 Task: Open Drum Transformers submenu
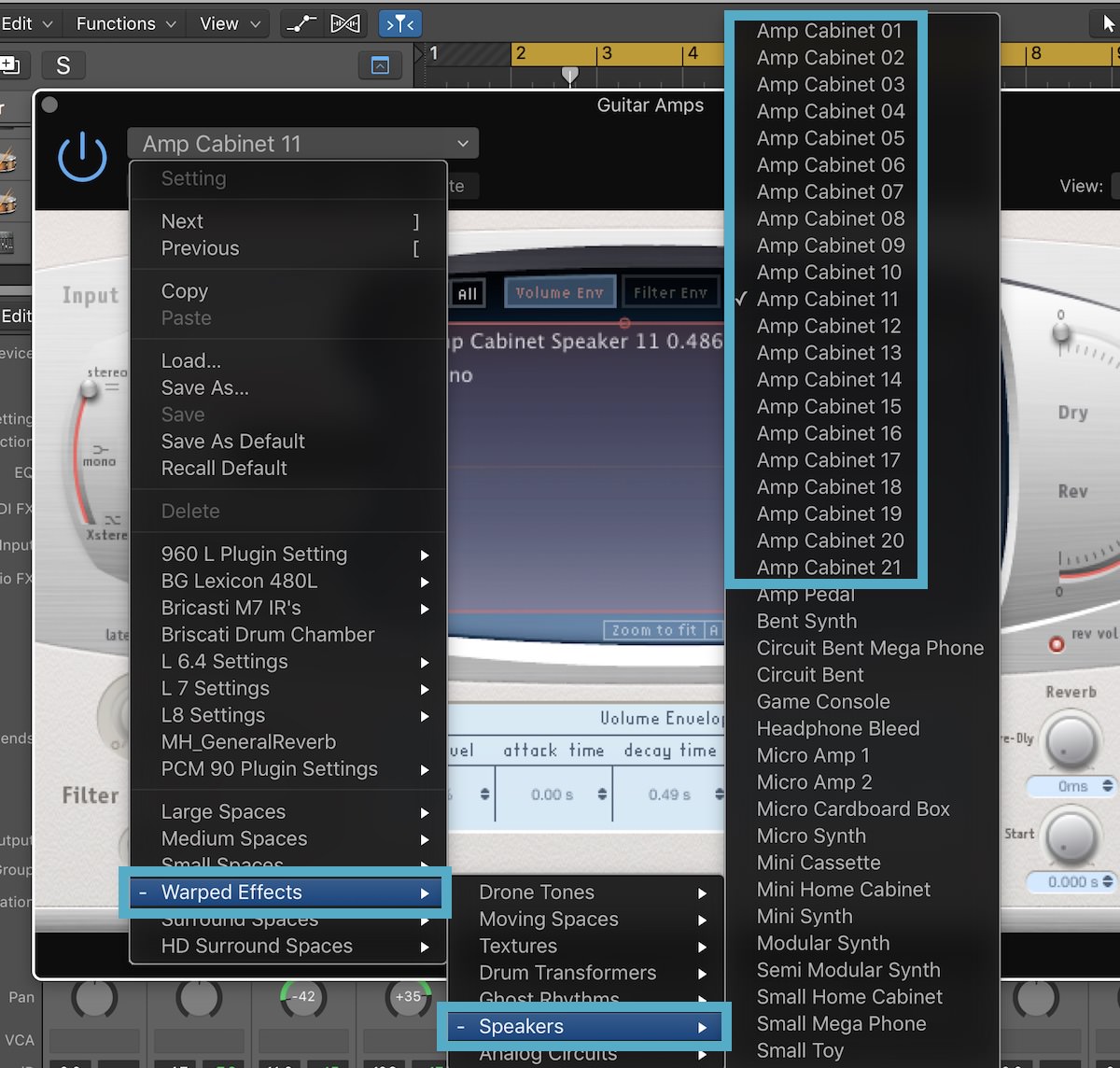586,973
